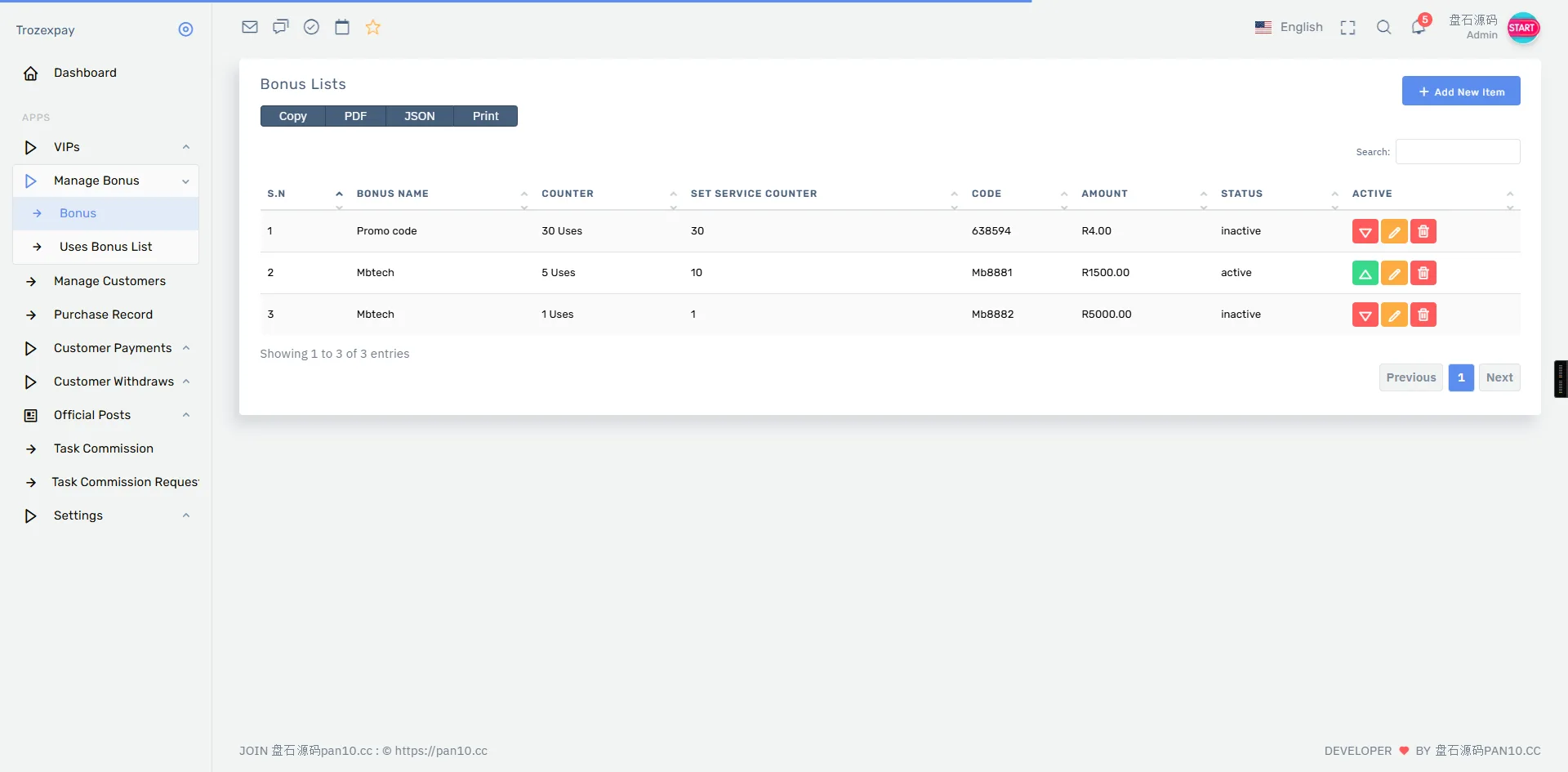The width and height of the screenshot is (1568, 772).
Task: Click the black side handle tab
Action: 1561,379
